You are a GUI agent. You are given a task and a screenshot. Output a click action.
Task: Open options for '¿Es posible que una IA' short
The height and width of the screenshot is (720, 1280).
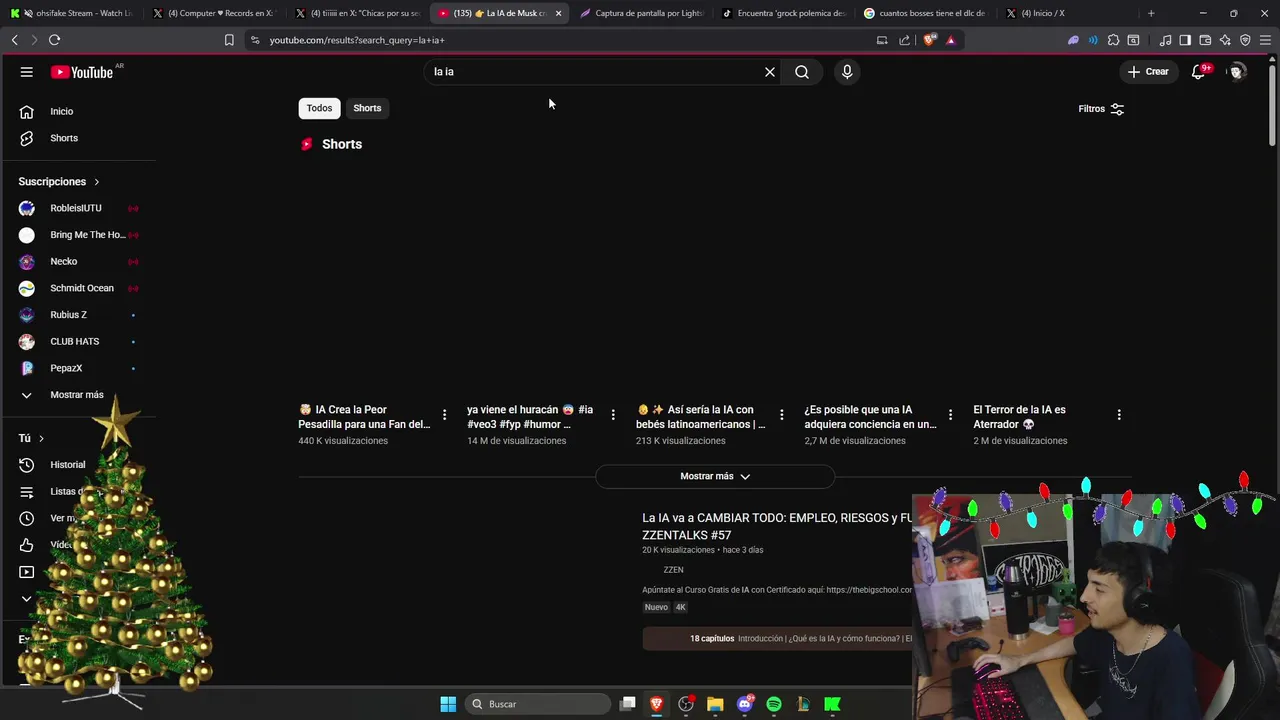tap(950, 415)
